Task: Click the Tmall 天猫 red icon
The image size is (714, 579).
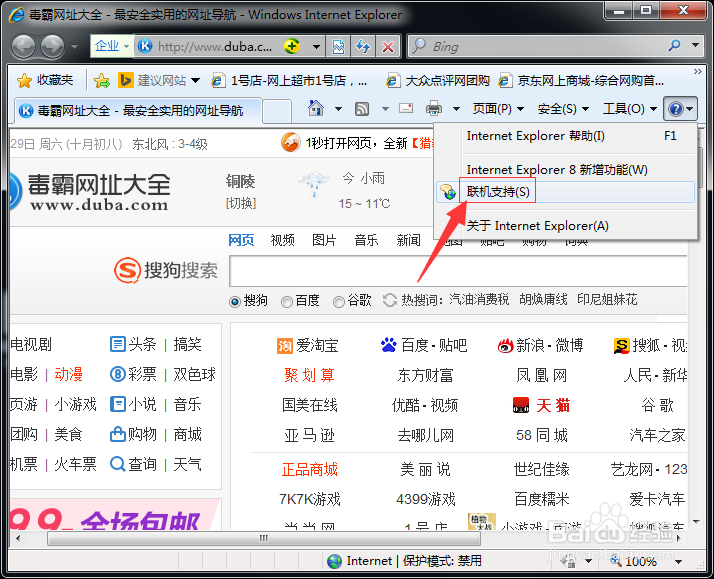Action: click(x=520, y=405)
